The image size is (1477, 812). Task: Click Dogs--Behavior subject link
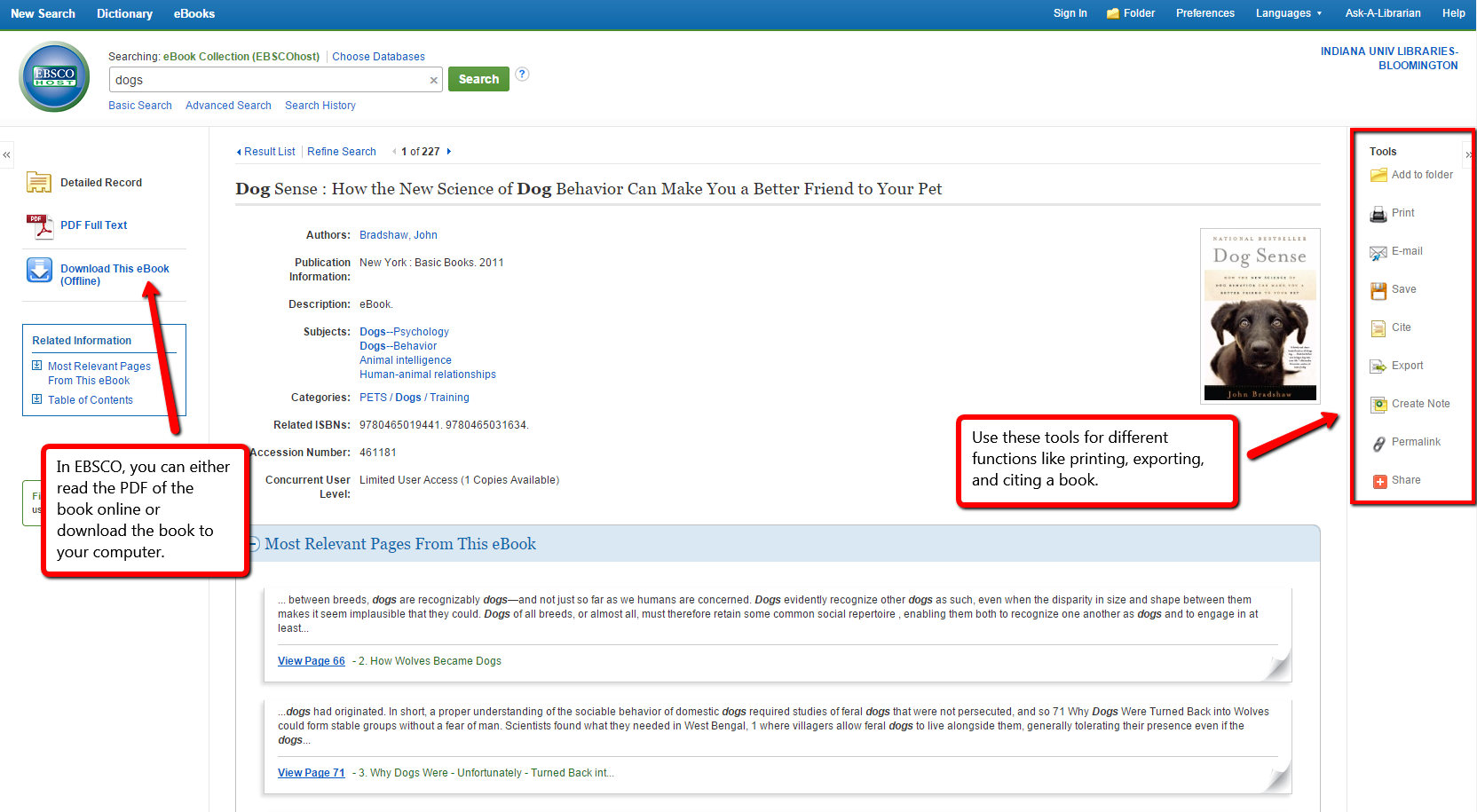click(398, 346)
